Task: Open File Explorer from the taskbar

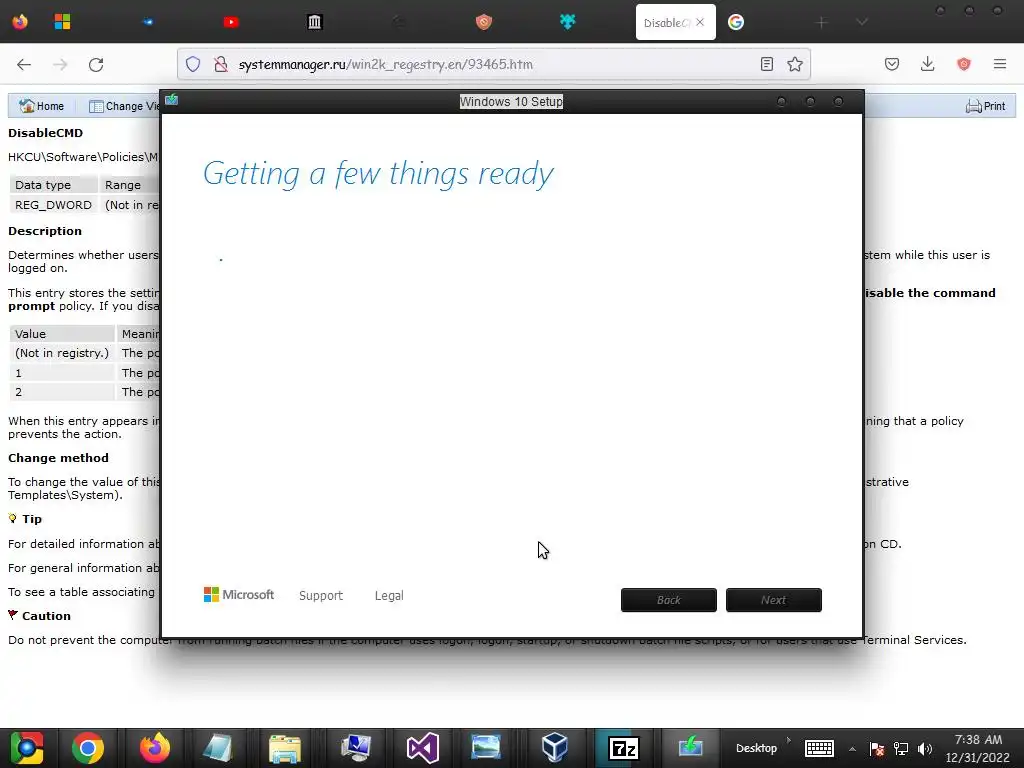Action: tap(285, 748)
